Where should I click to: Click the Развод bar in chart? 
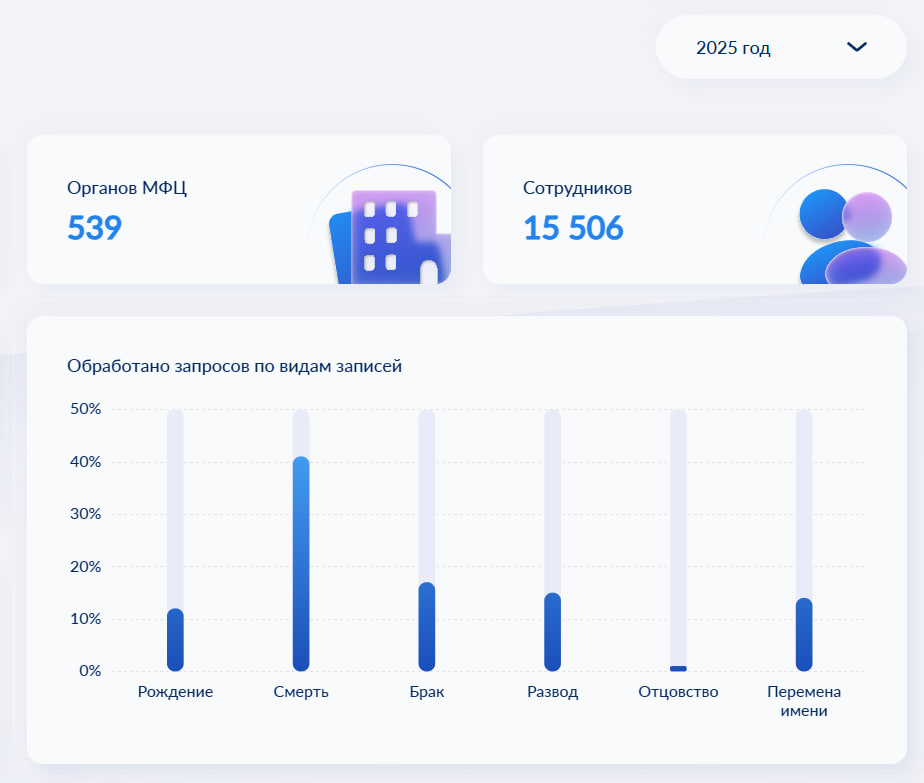pyautogui.click(x=552, y=632)
